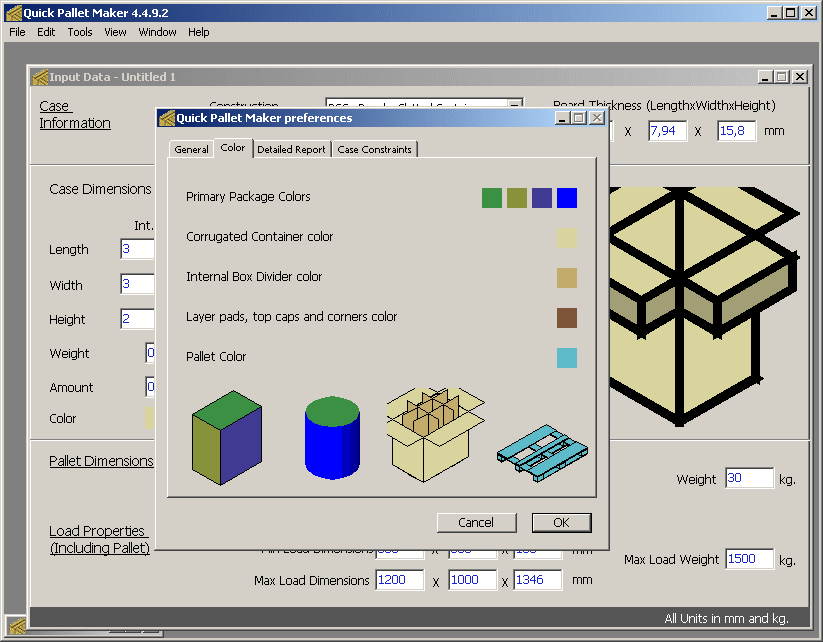Click the large carton preview in Input Data
Viewport: 823px width, 642px height.
(704, 306)
